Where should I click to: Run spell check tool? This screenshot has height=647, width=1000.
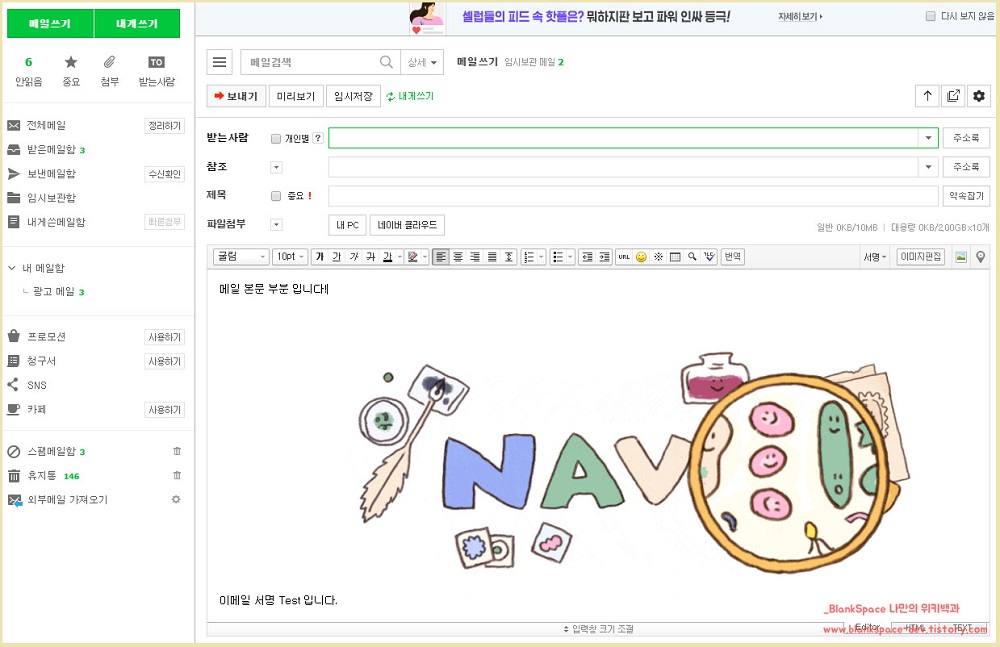click(709, 257)
